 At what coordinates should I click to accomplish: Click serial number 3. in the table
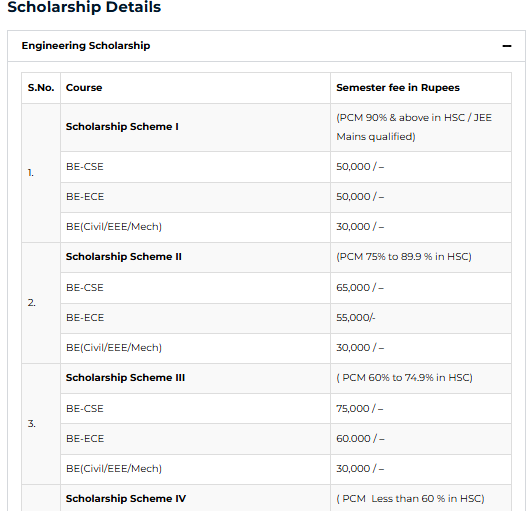point(31,424)
